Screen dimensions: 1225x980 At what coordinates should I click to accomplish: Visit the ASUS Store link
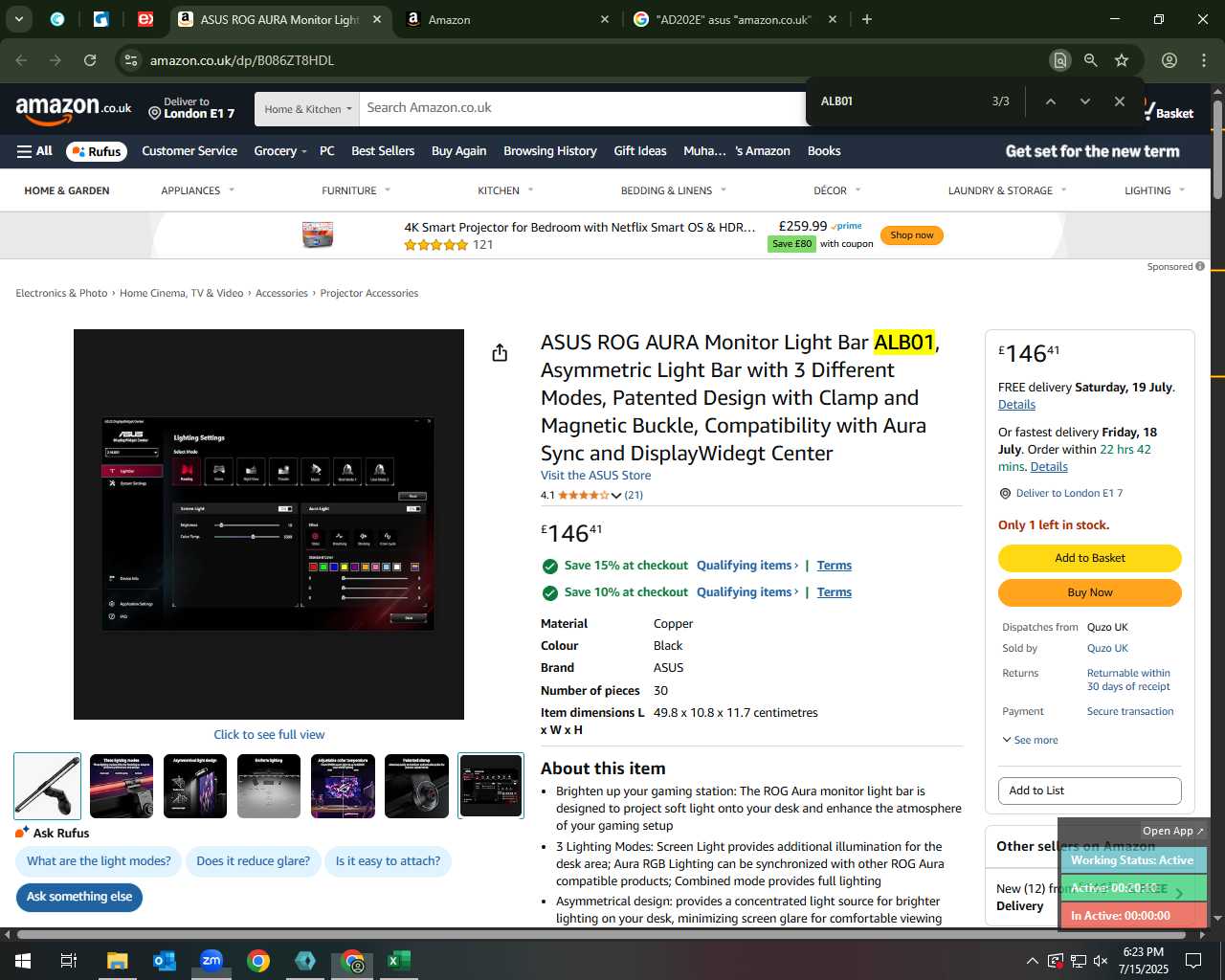(x=595, y=476)
